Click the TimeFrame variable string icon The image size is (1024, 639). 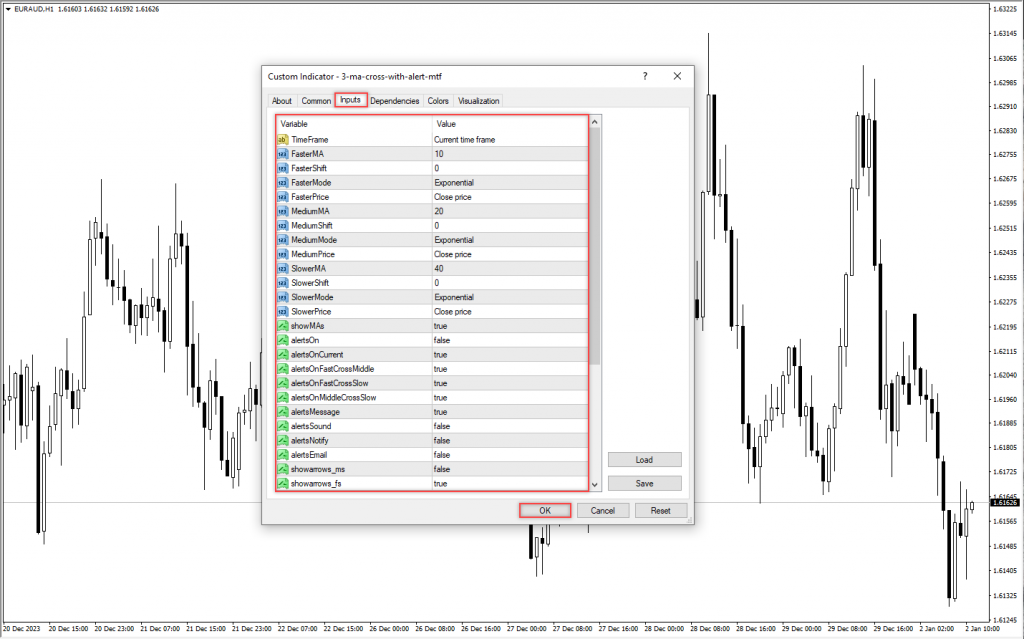click(282, 140)
